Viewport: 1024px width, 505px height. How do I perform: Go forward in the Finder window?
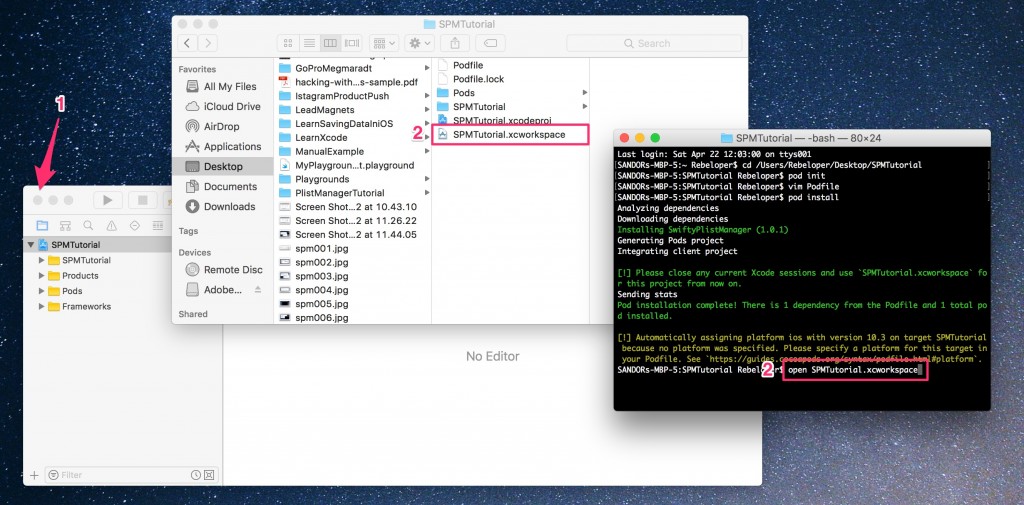click(x=208, y=43)
